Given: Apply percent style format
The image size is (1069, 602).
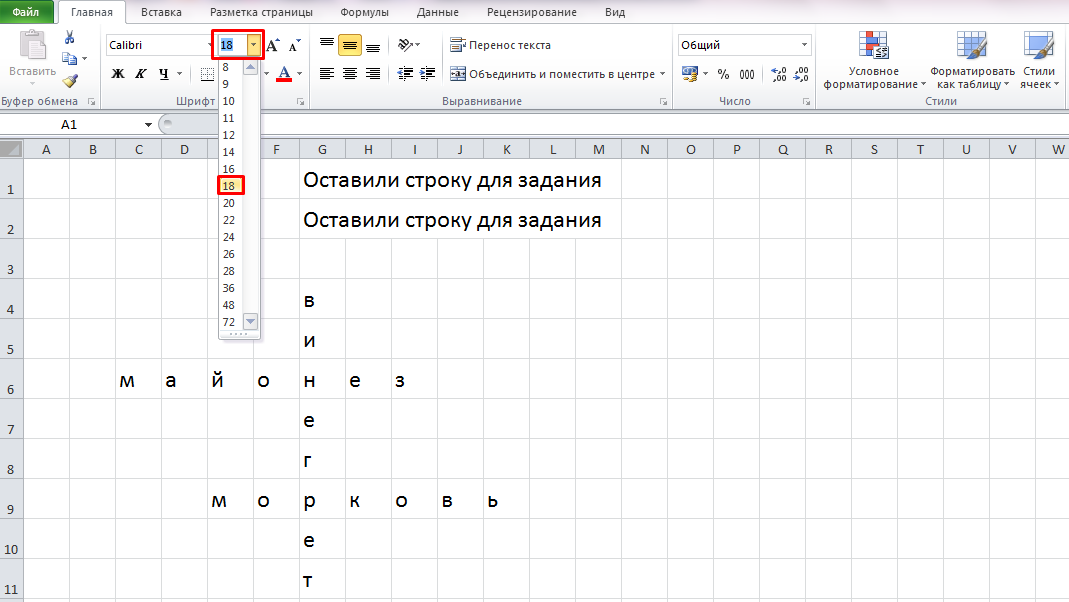Looking at the screenshot, I should [x=723, y=74].
